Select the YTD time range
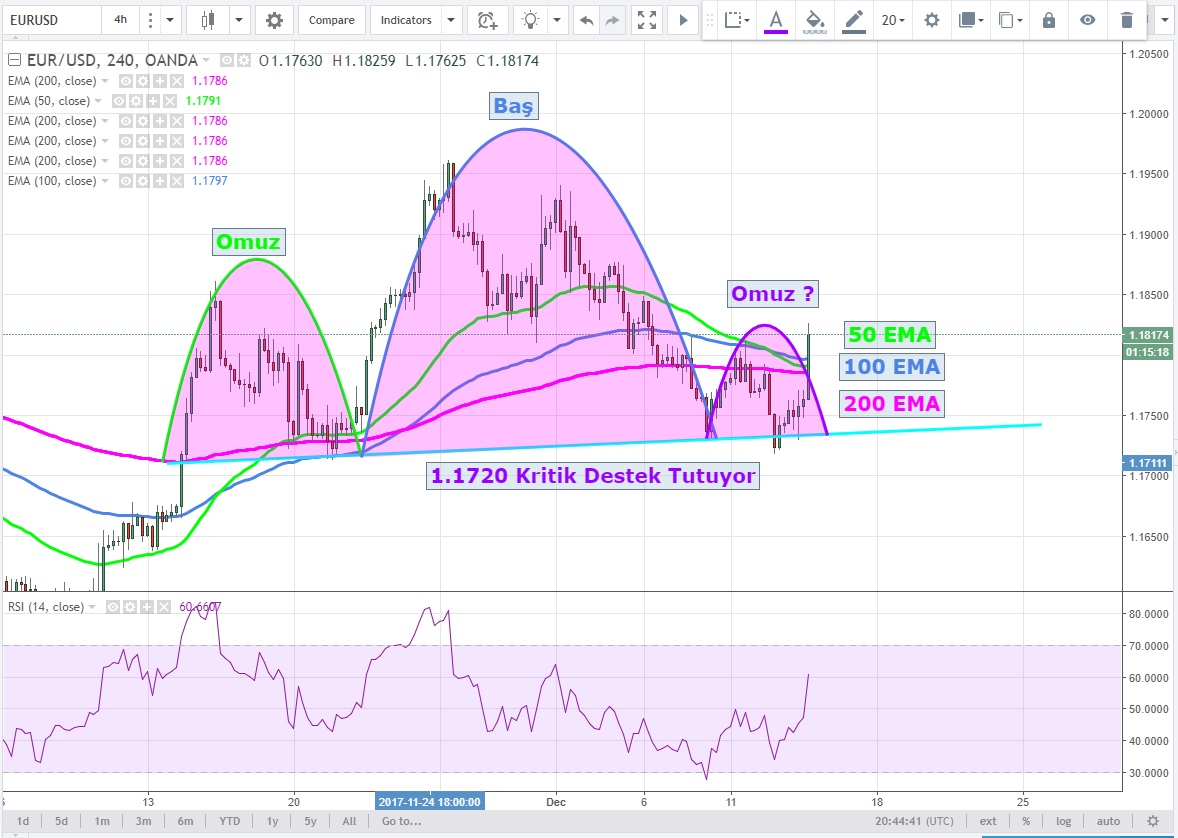 click(x=231, y=821)
